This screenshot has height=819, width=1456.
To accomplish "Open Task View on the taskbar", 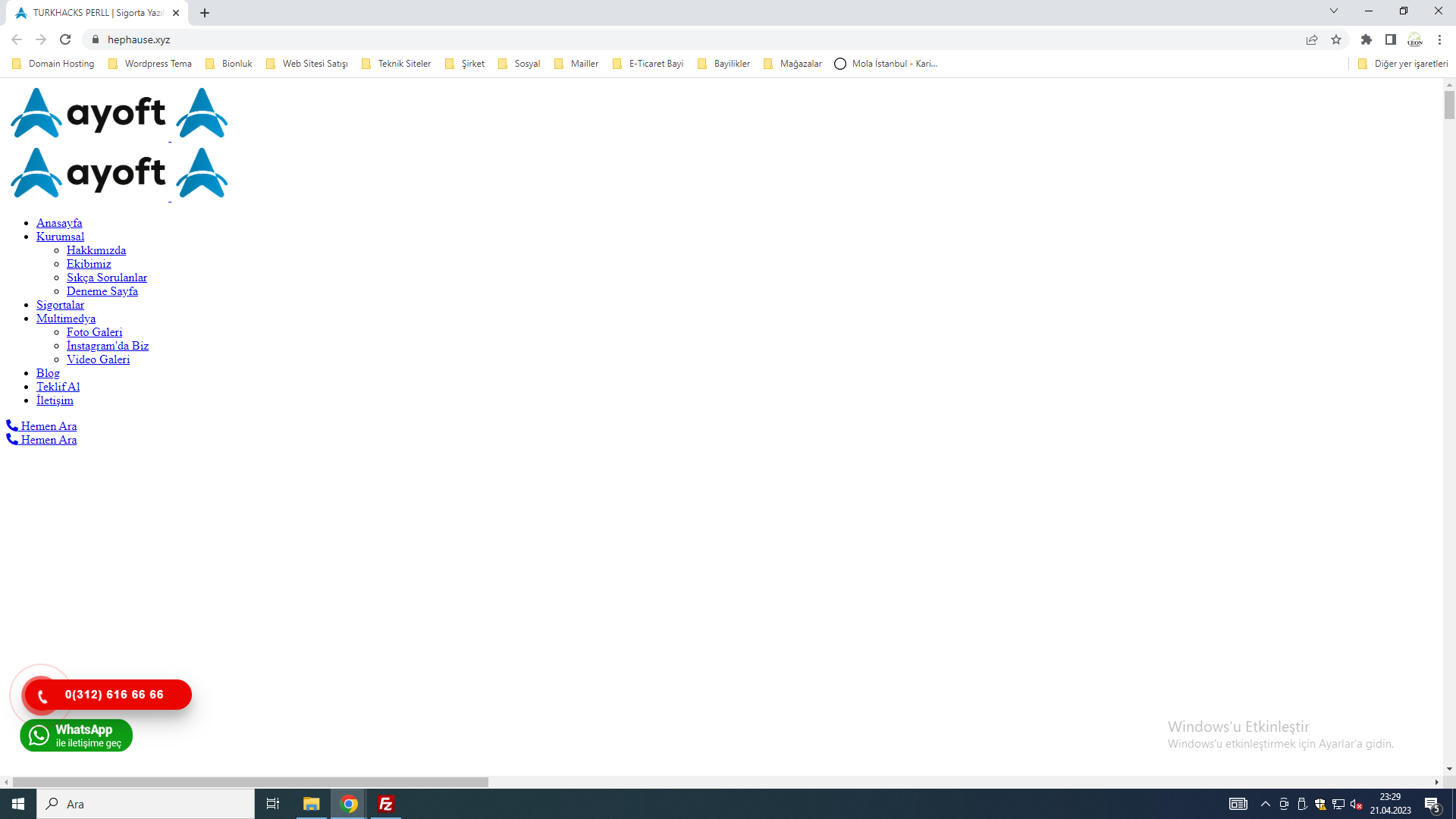I will pyautogui.click(x=273, y=804).
